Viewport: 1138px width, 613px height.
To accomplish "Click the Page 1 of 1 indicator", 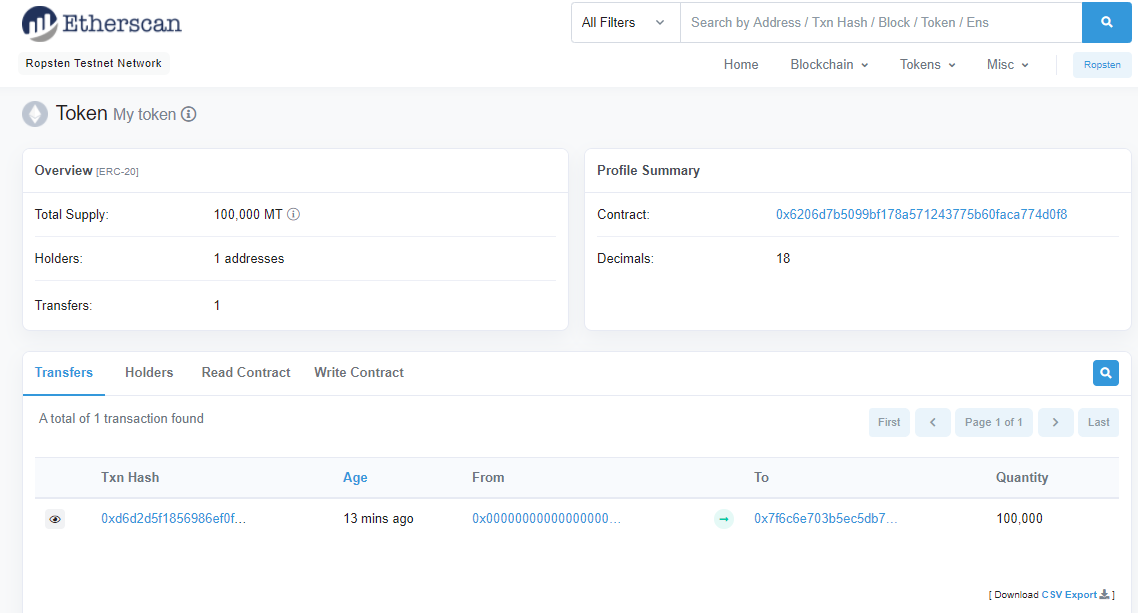I will click(994, 422).
